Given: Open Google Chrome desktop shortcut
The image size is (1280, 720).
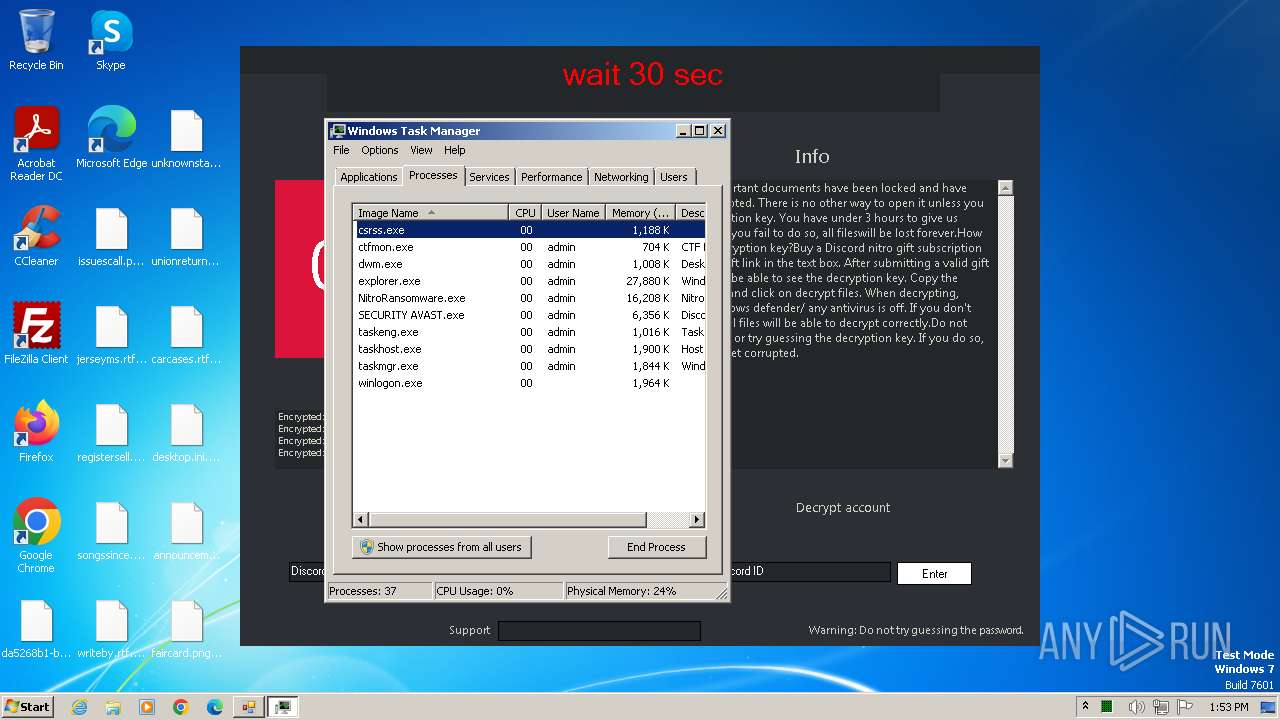Looking at the screenshot, I should [x=36, y=536].
